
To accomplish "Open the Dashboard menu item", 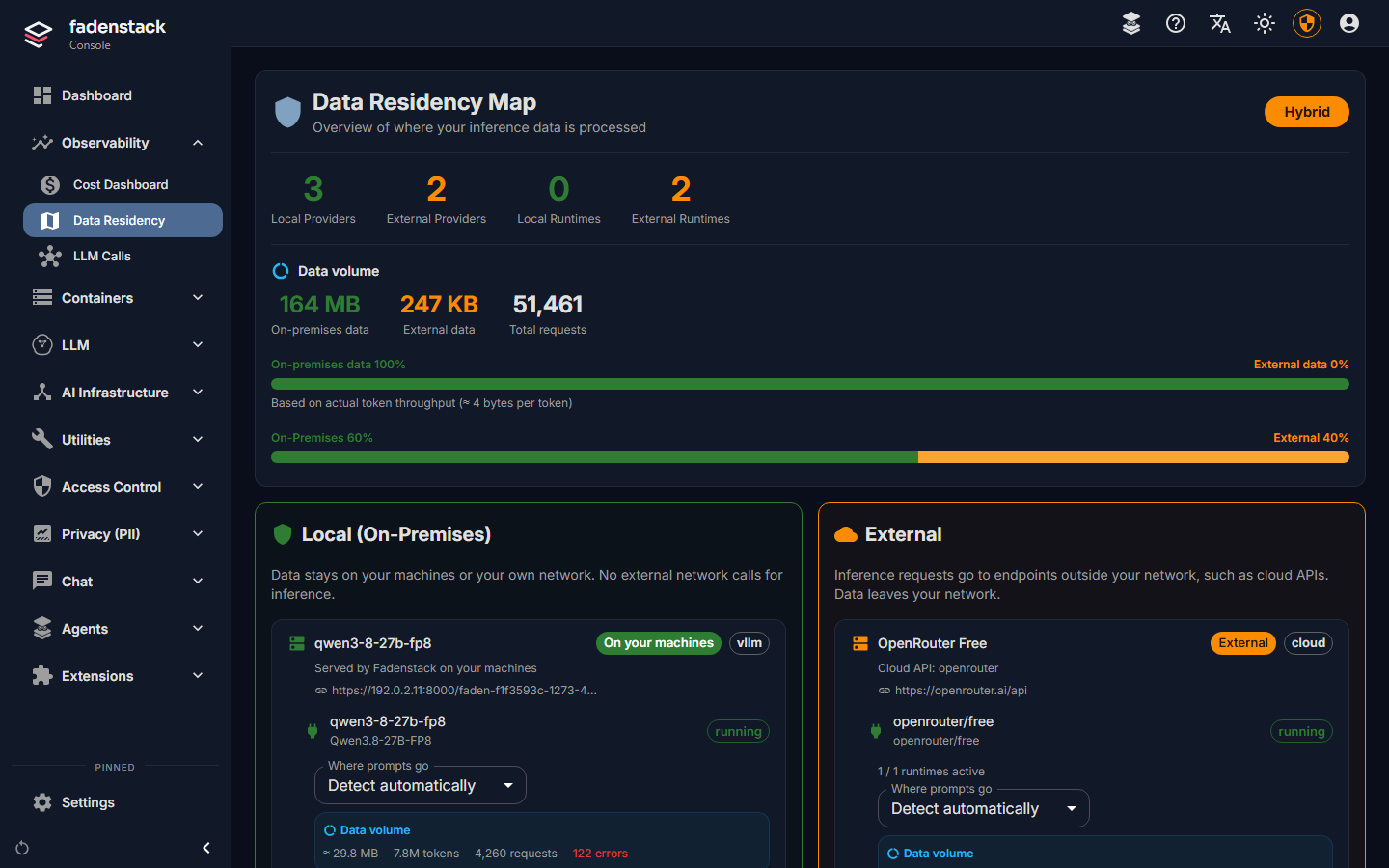I will (123, 95).
